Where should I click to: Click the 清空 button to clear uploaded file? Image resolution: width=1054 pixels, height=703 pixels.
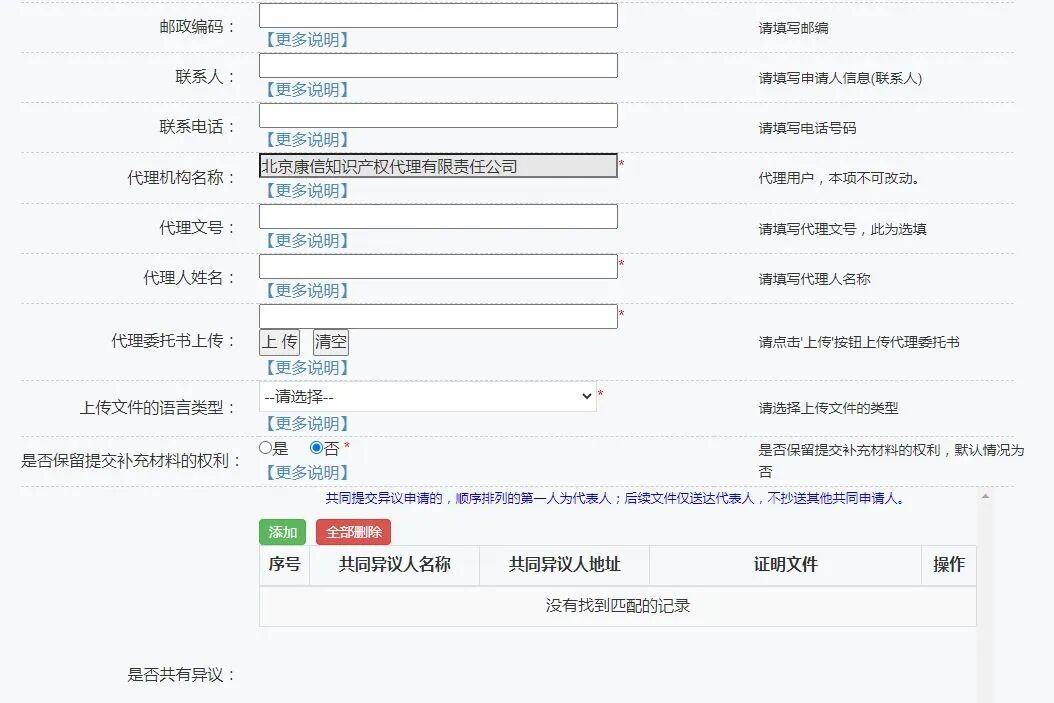[x=330, y=341]
